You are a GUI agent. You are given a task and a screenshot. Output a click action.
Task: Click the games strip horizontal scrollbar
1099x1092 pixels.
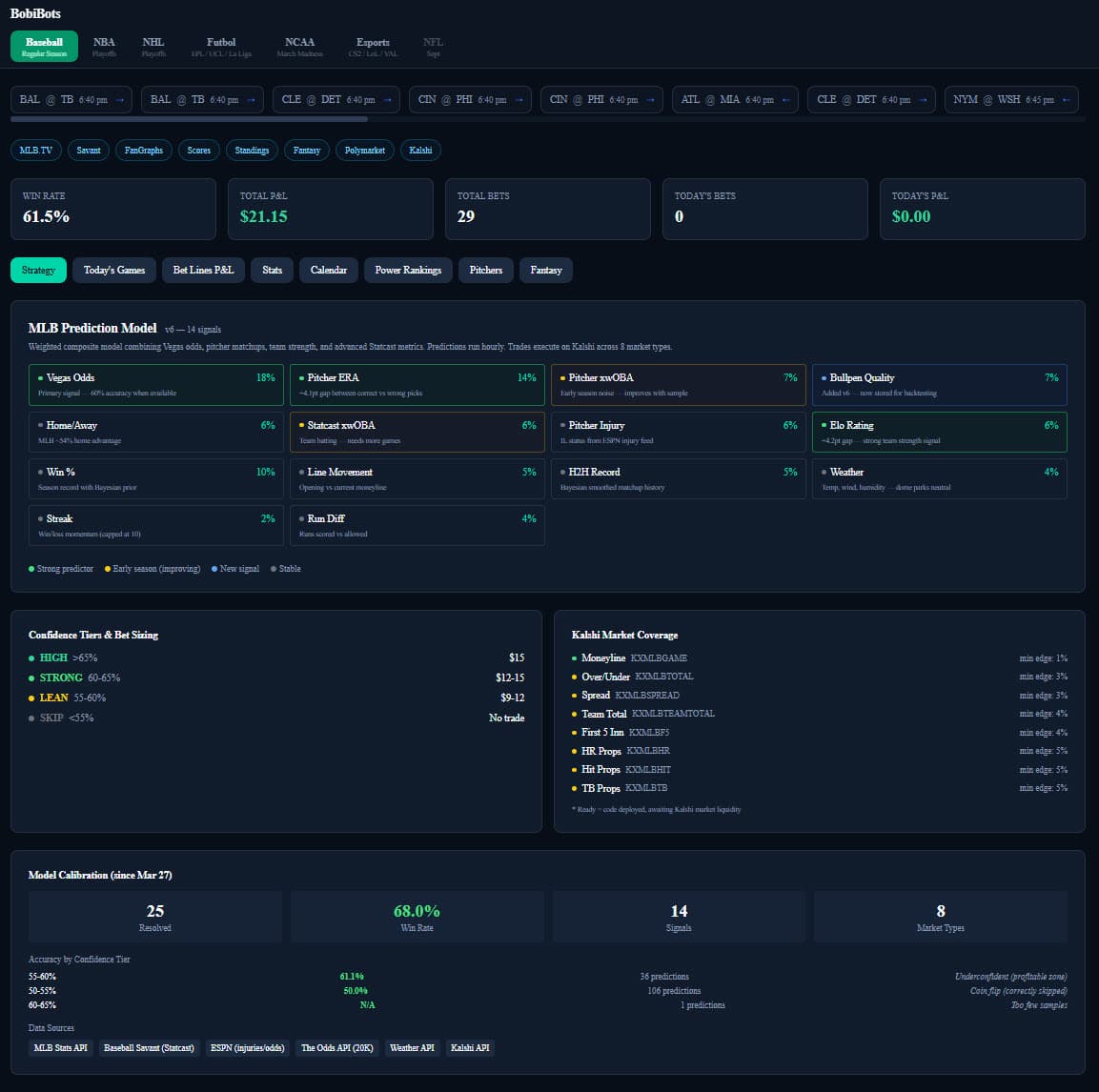click(190, 119)
